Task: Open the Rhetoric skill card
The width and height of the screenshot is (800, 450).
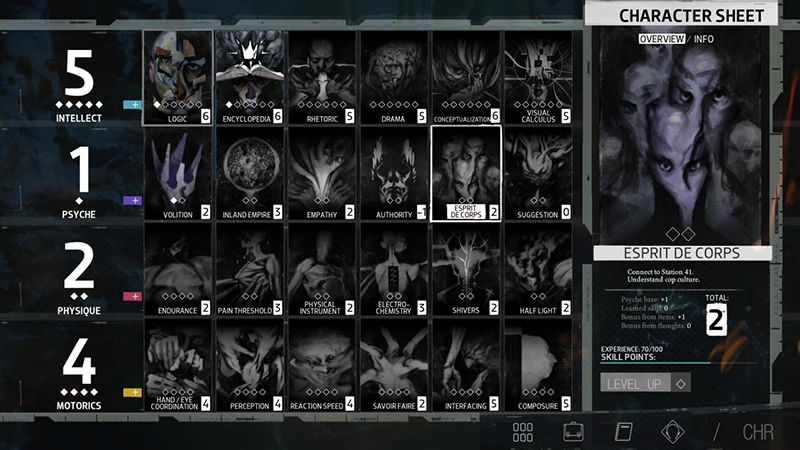Action: coord(322,78)
